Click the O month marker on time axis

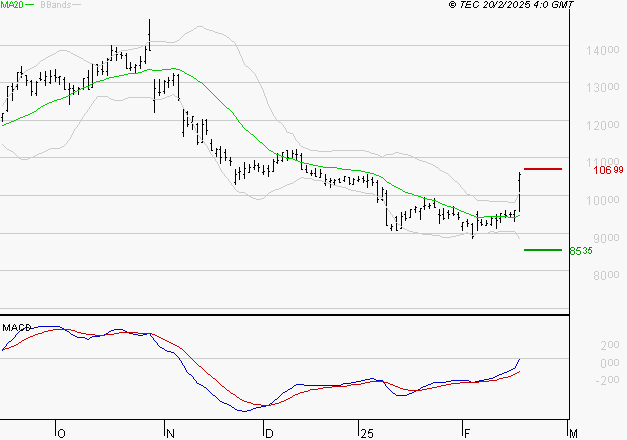click(61, 434)
